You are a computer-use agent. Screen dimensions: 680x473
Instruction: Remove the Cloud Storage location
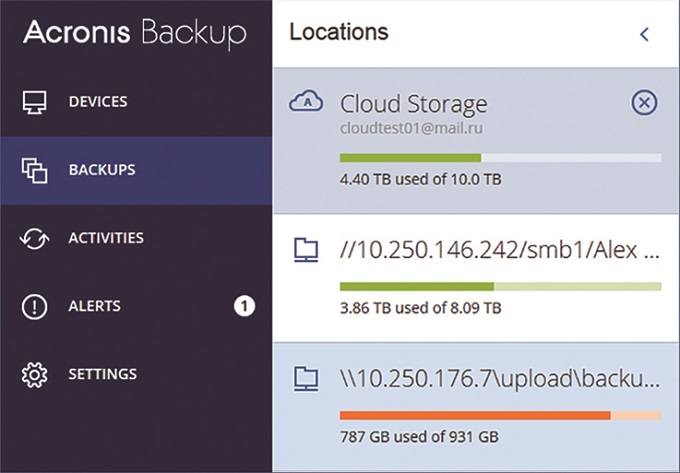(645, 102)
